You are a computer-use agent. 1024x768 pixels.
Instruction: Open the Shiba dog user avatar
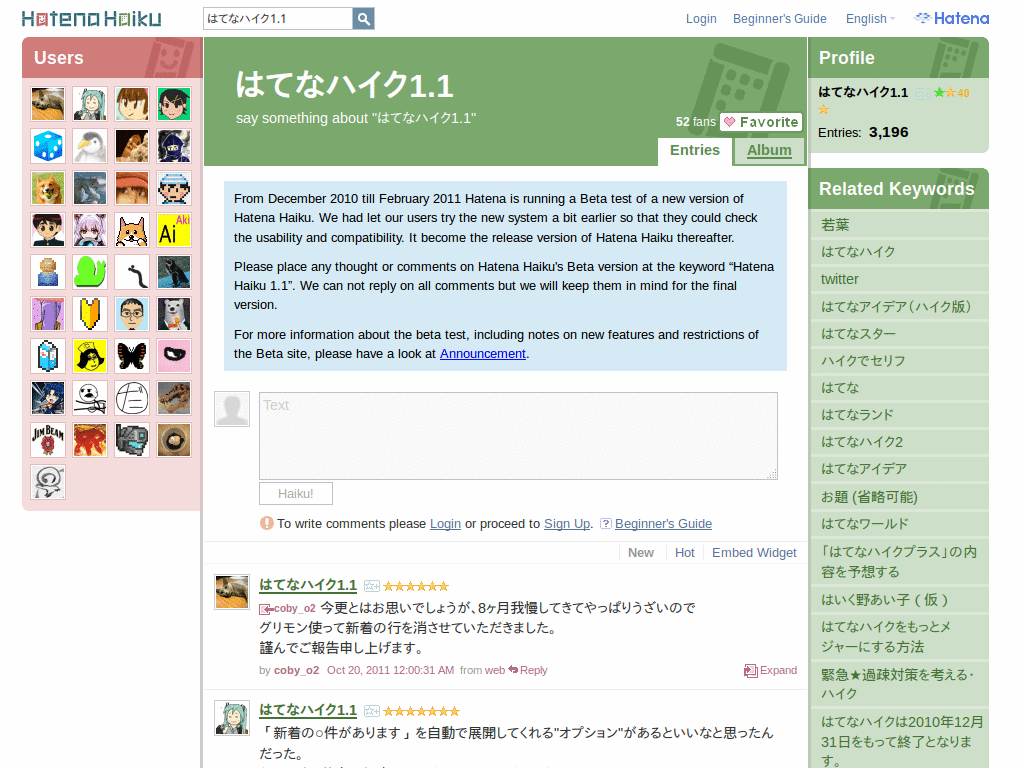coord(48,188)
